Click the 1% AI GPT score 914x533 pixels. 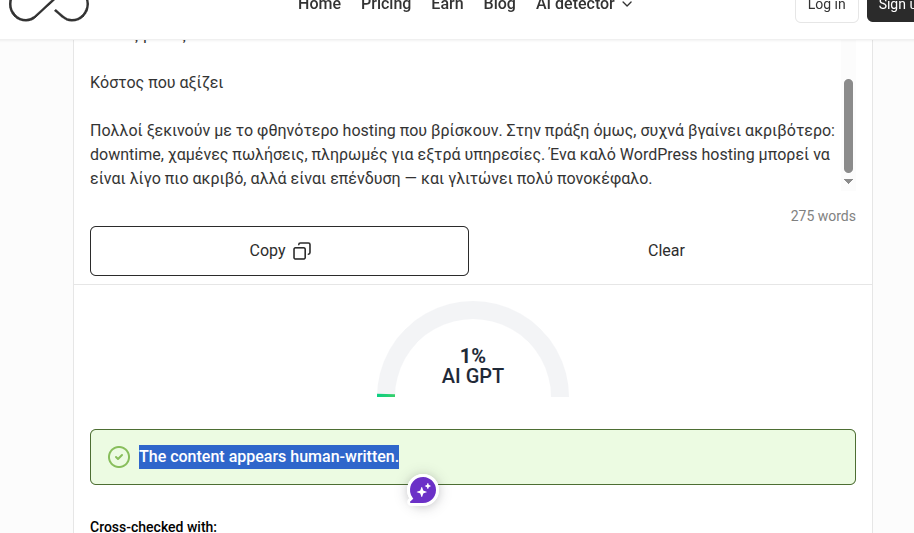(473, 366)
